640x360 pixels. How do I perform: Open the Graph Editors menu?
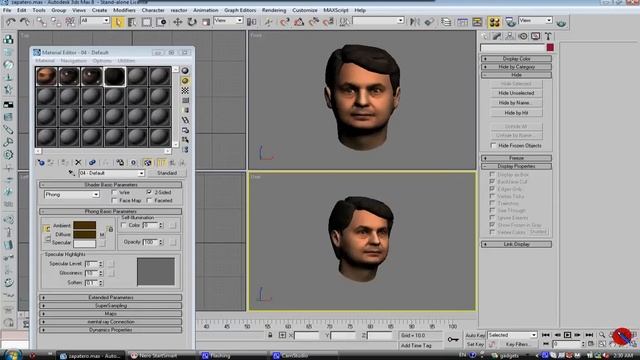(240, 10)
